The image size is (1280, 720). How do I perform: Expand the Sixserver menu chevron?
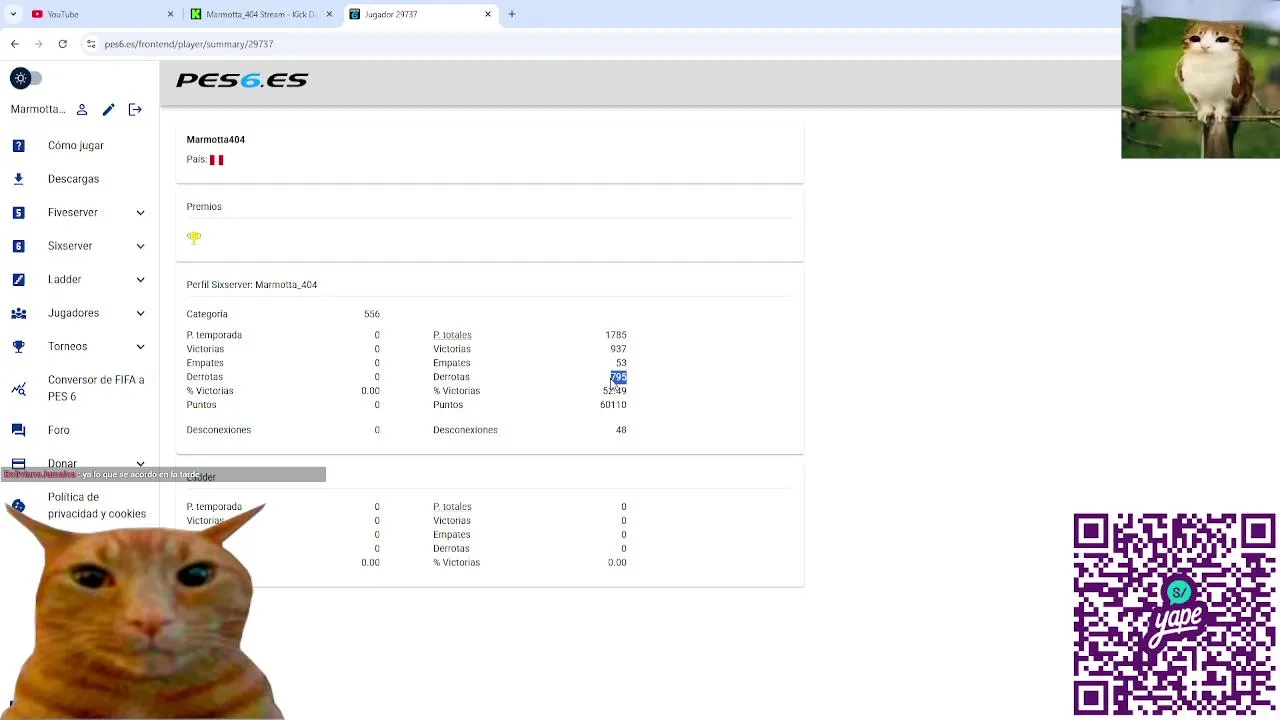140,246
